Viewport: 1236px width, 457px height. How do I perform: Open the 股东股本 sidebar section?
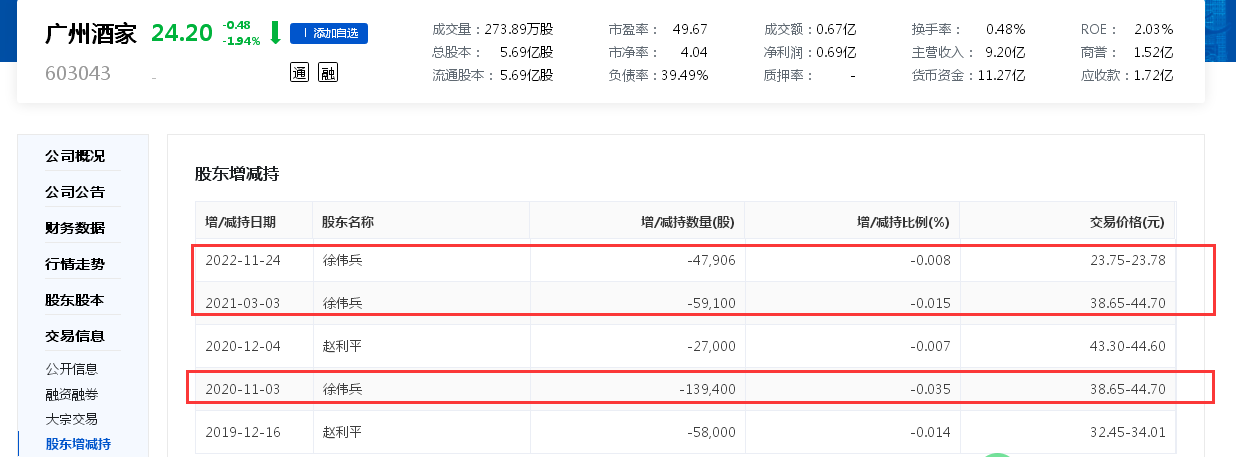(75, 300)
